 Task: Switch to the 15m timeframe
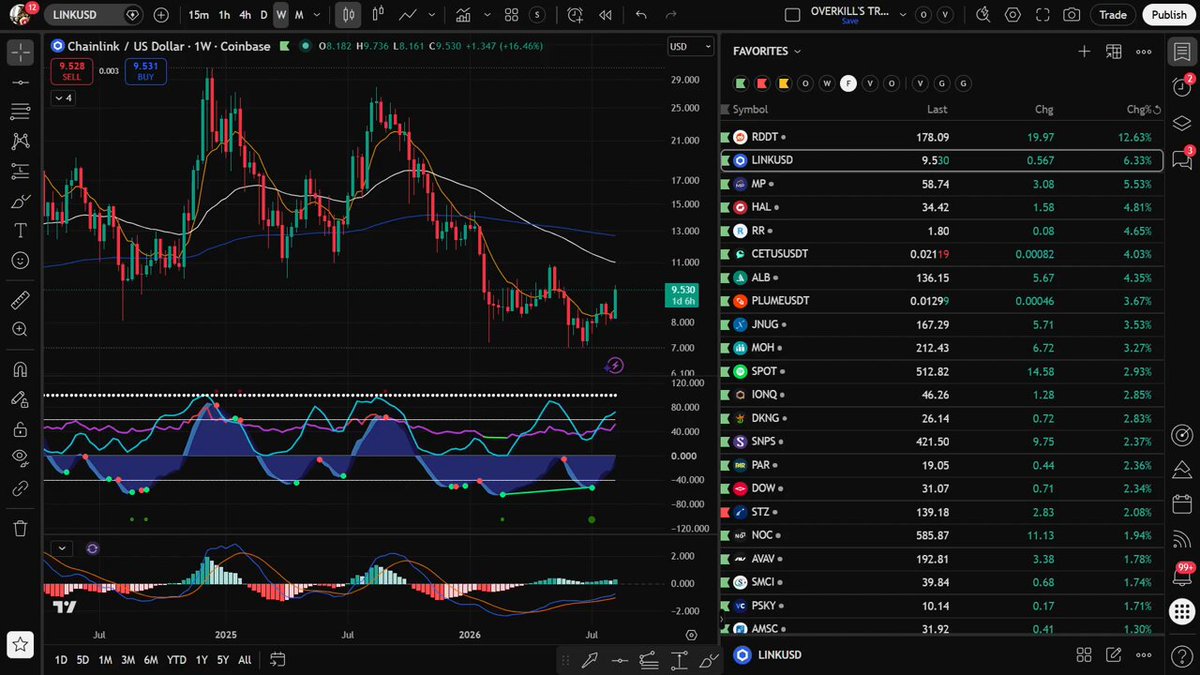pyautogui.click(x=198, y=15)
